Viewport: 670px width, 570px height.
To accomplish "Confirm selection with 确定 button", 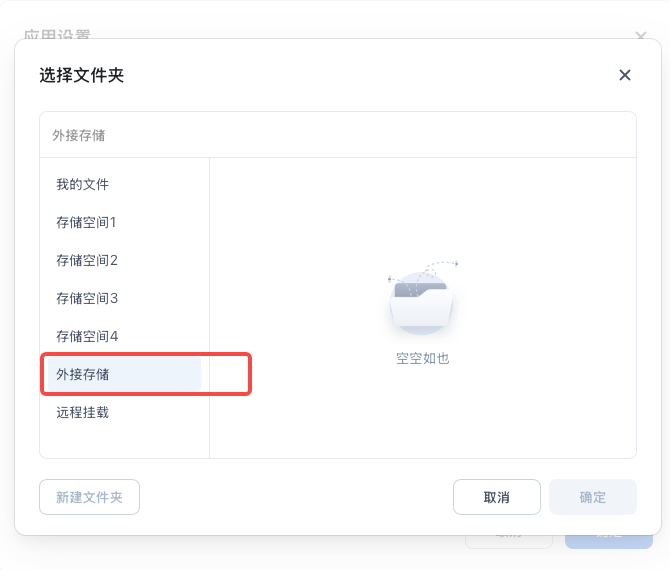I will pos(593,497).
